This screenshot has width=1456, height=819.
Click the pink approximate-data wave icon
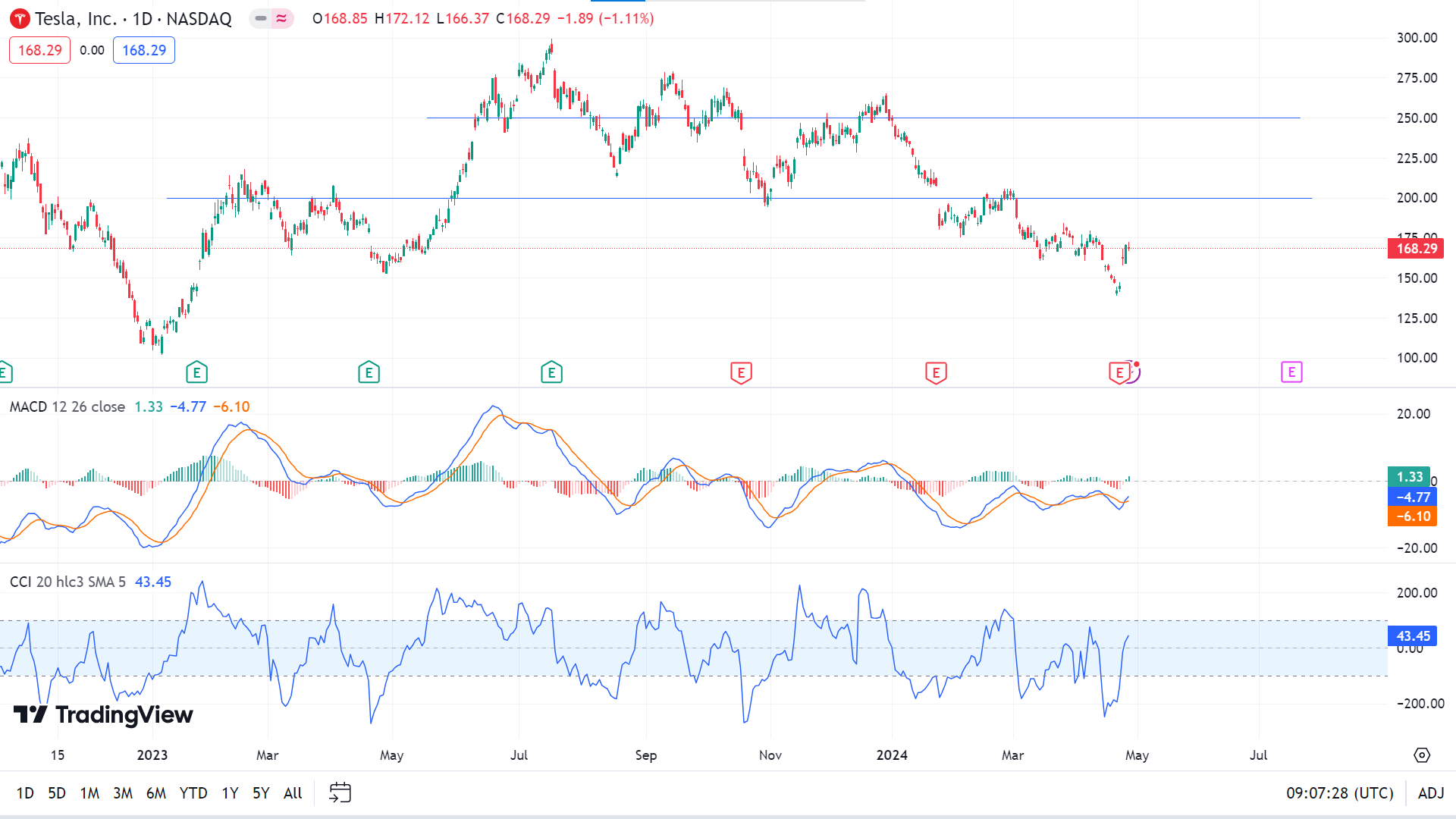(281, 18)
